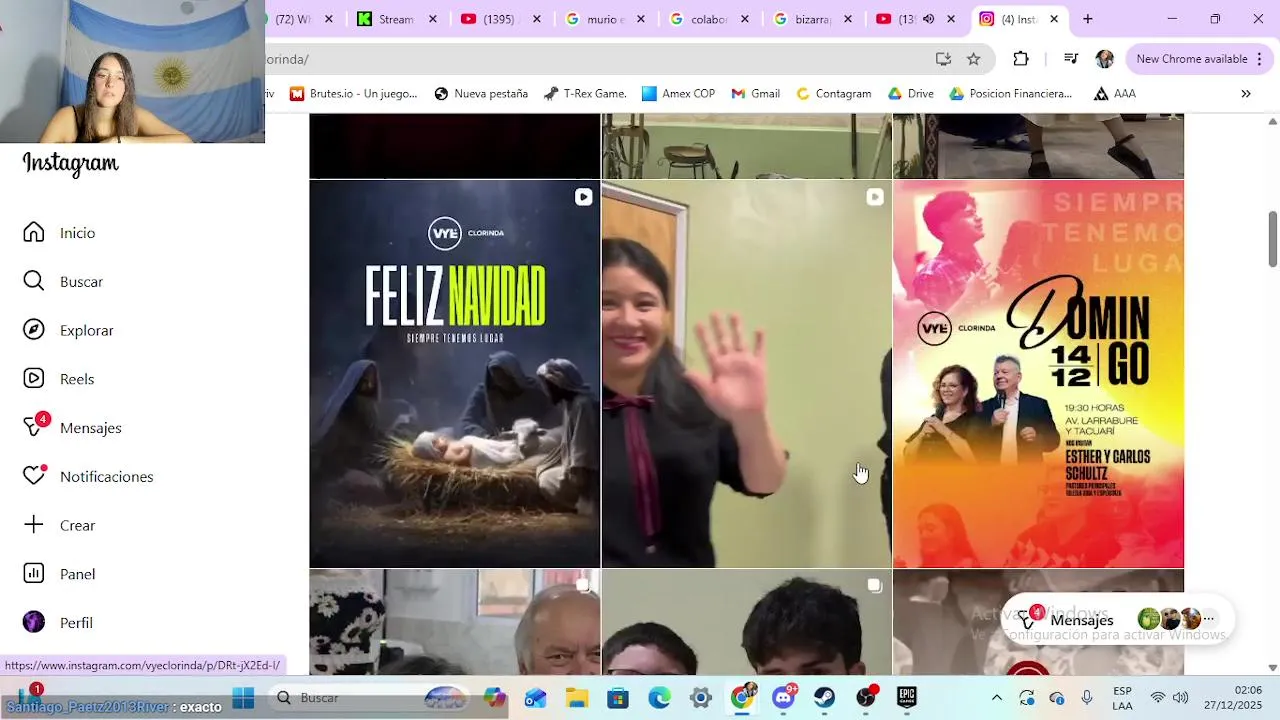Open Perfil avatar in sidebar
The width and height of the screenshot is (1280, 720).
(34, 622)
